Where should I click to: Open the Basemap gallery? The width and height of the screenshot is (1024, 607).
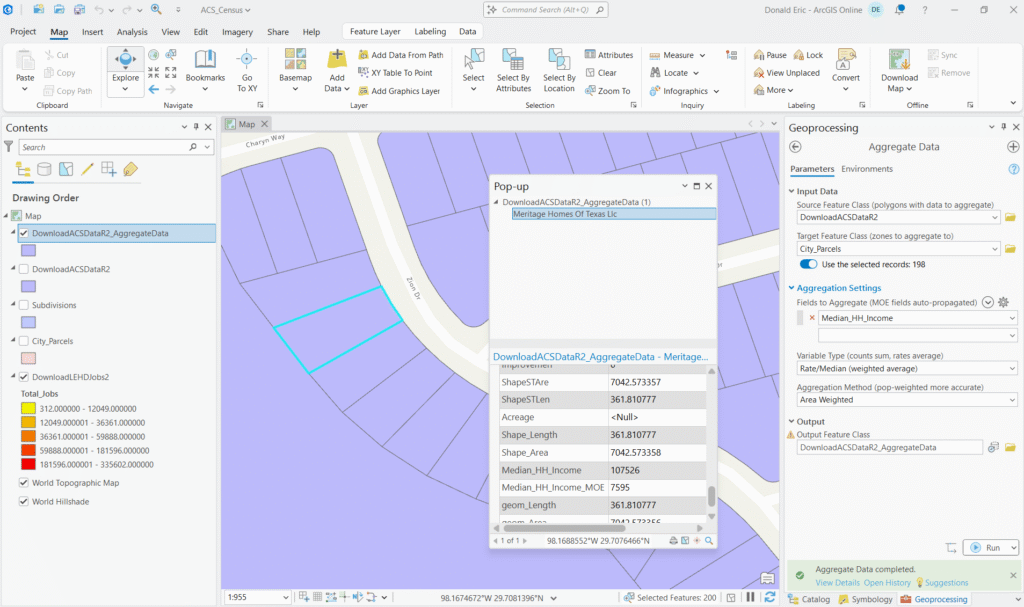click(x=295, y=70)
